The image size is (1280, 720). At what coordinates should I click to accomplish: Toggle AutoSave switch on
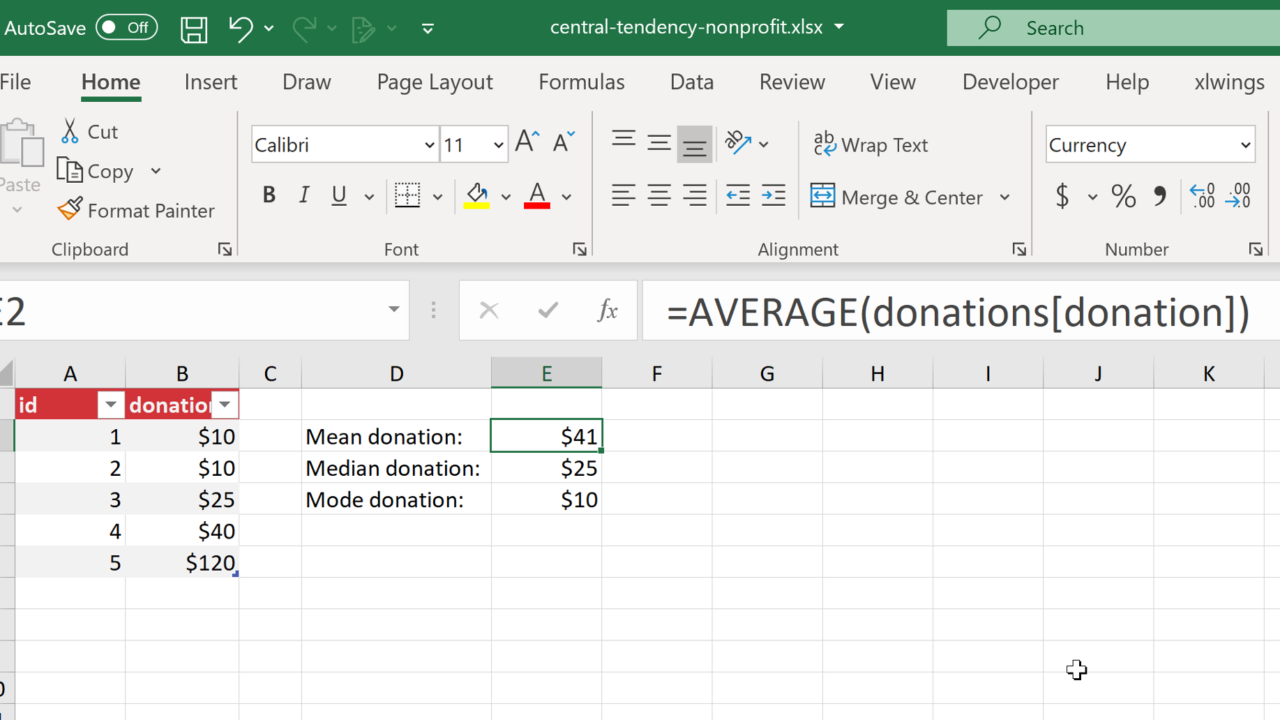click(x=127, y=28)
